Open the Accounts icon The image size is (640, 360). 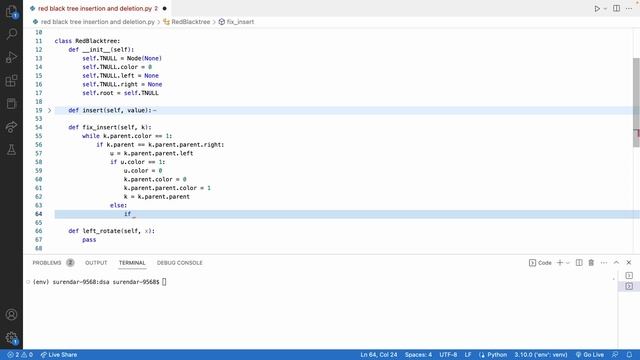11,315
